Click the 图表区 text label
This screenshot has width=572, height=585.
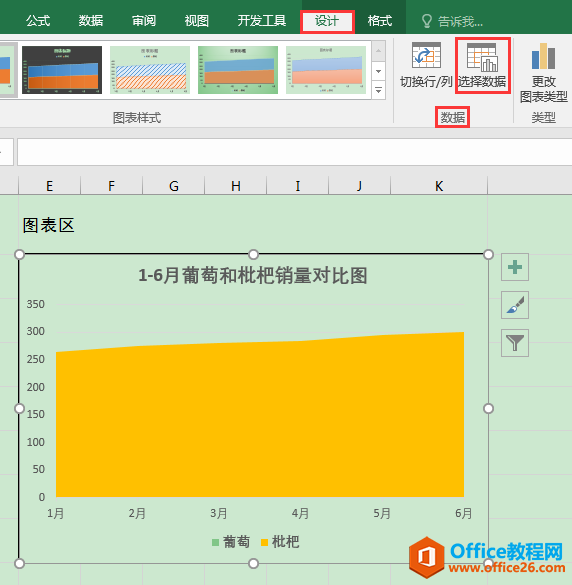pos(49,225)
